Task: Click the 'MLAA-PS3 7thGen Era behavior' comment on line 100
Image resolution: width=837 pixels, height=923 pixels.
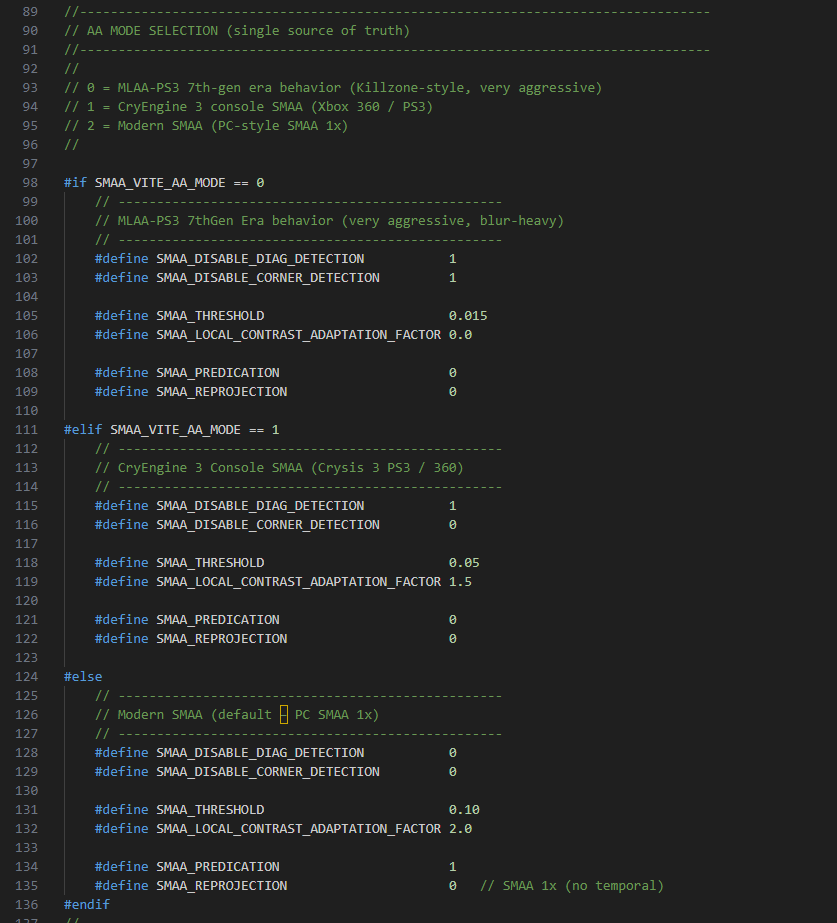Action: 330,221
